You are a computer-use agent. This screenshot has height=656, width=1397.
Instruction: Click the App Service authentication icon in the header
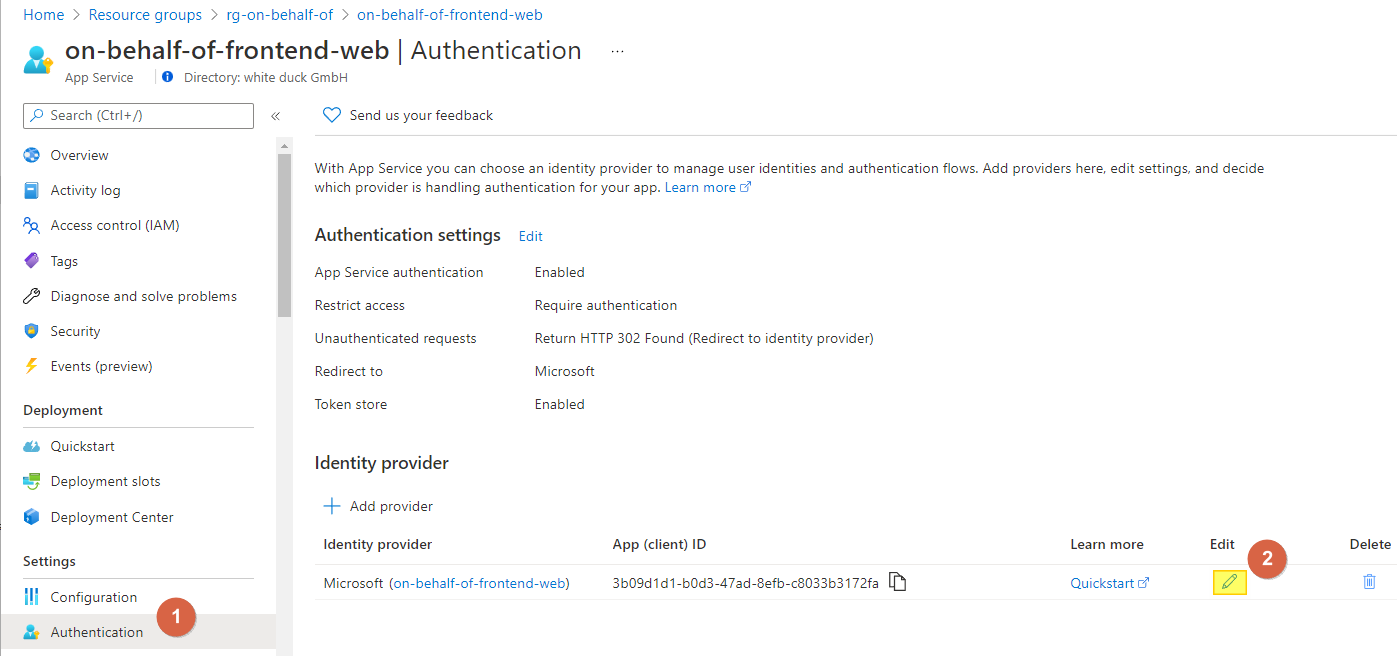[38, 58]
